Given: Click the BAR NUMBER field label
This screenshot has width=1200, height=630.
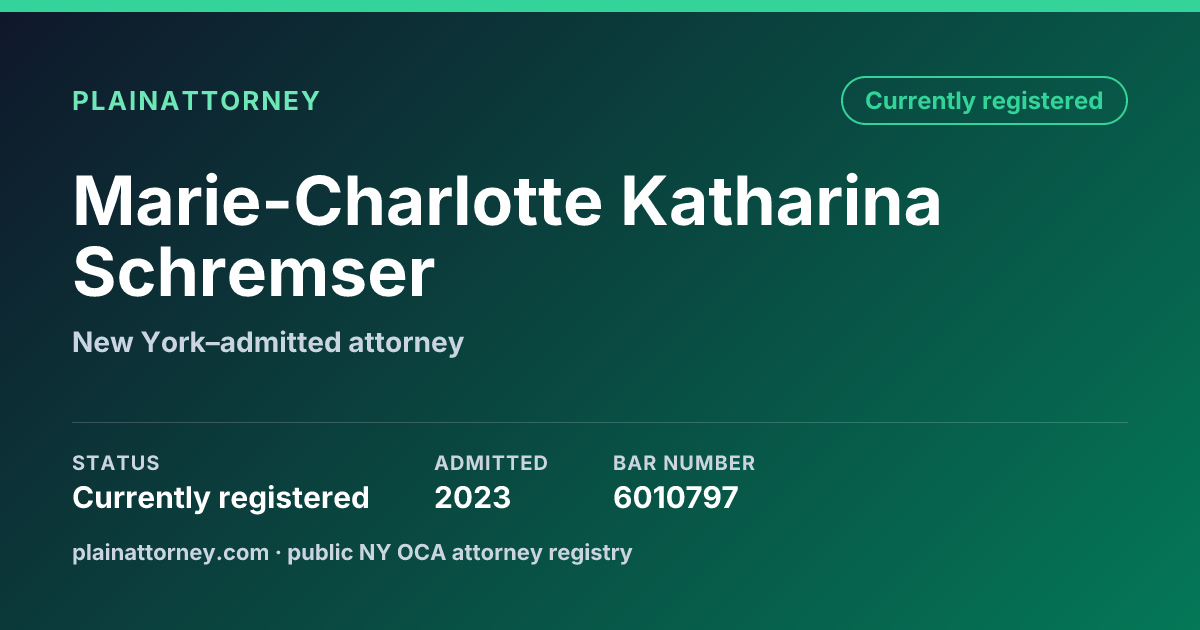Looking at the screenshot, I should point(684,463).
